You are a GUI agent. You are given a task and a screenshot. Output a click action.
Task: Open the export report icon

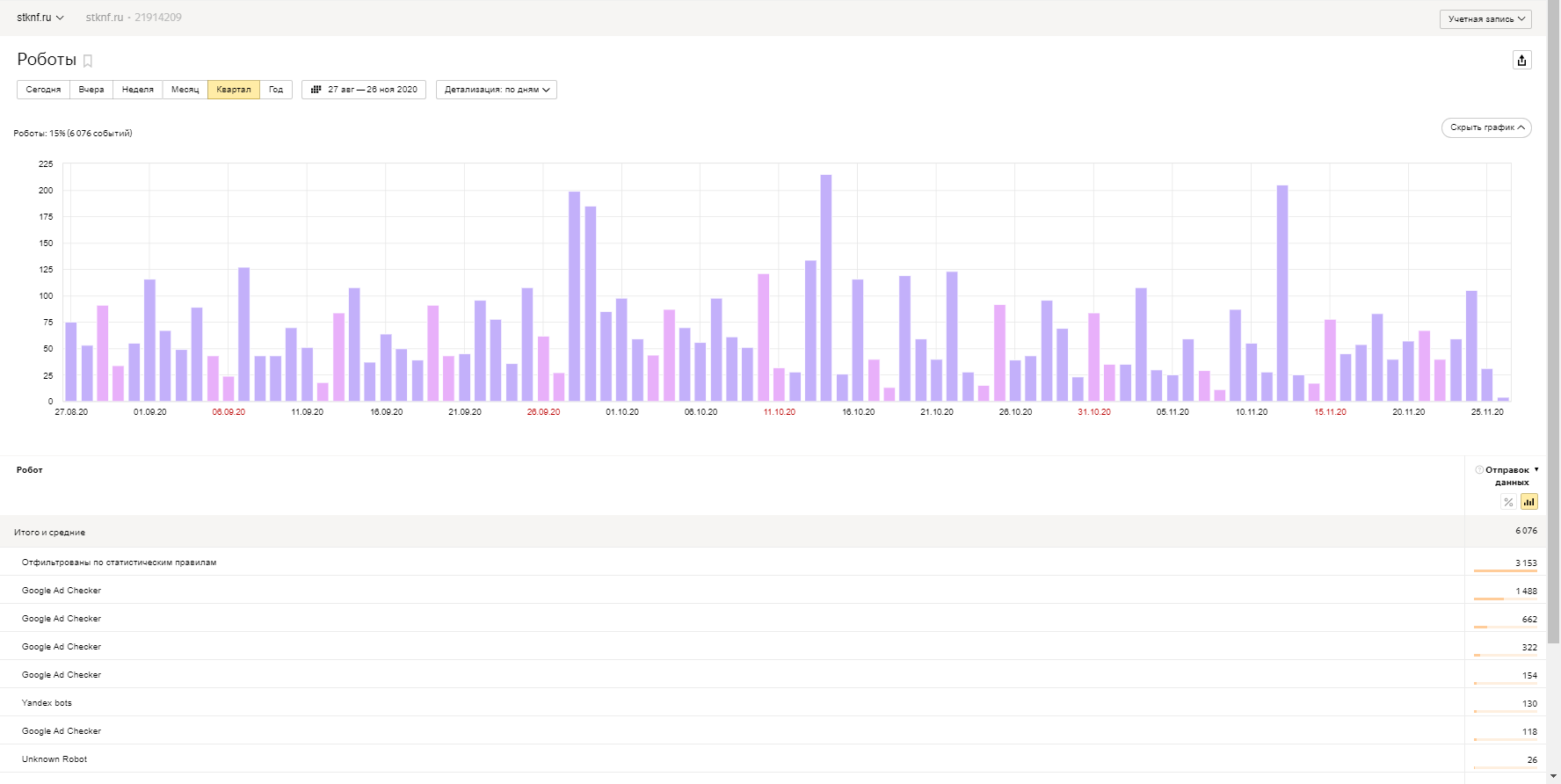click(1521, 60)
